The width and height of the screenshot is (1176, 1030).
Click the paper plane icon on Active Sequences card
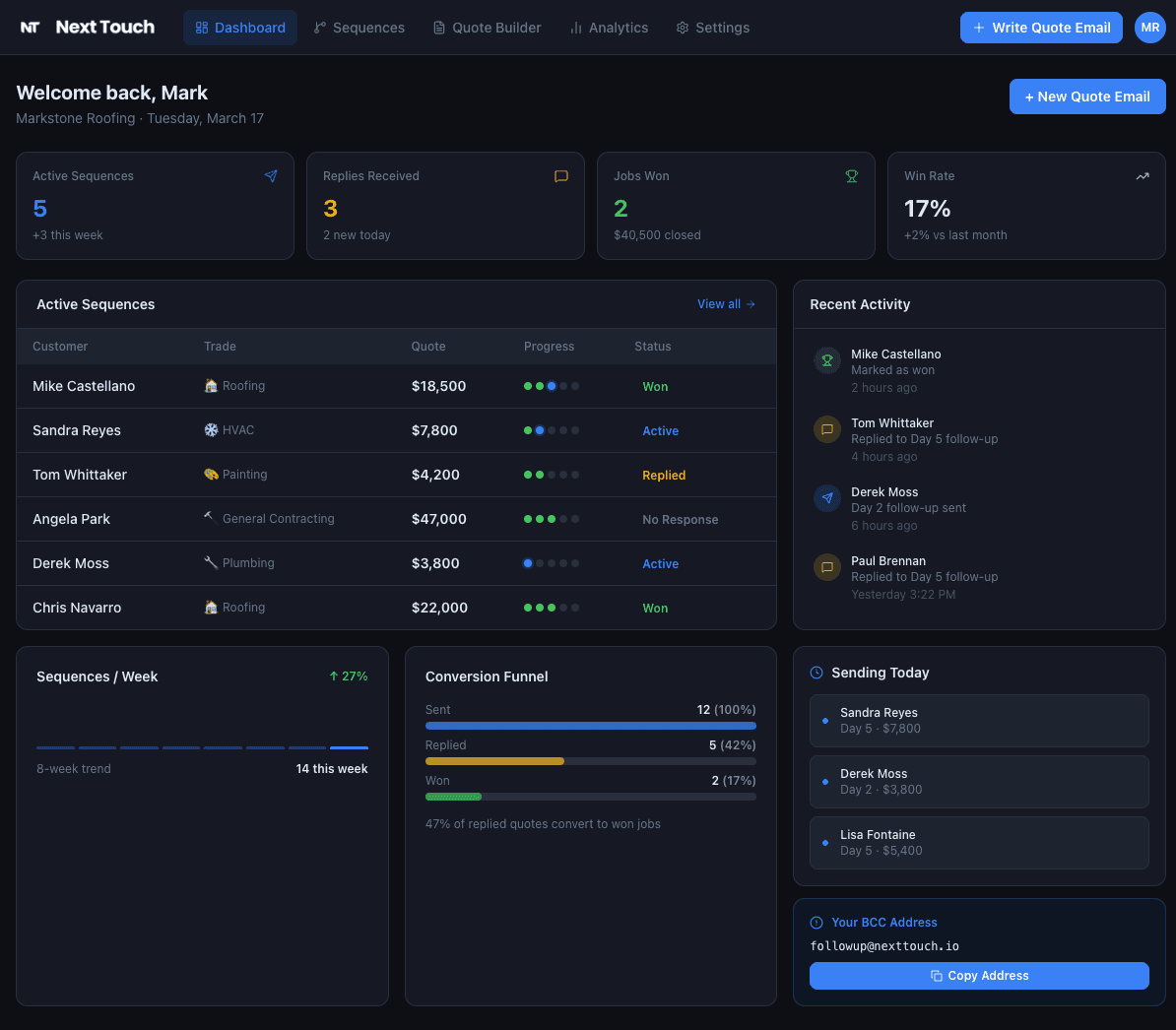[x=271, y=175]
